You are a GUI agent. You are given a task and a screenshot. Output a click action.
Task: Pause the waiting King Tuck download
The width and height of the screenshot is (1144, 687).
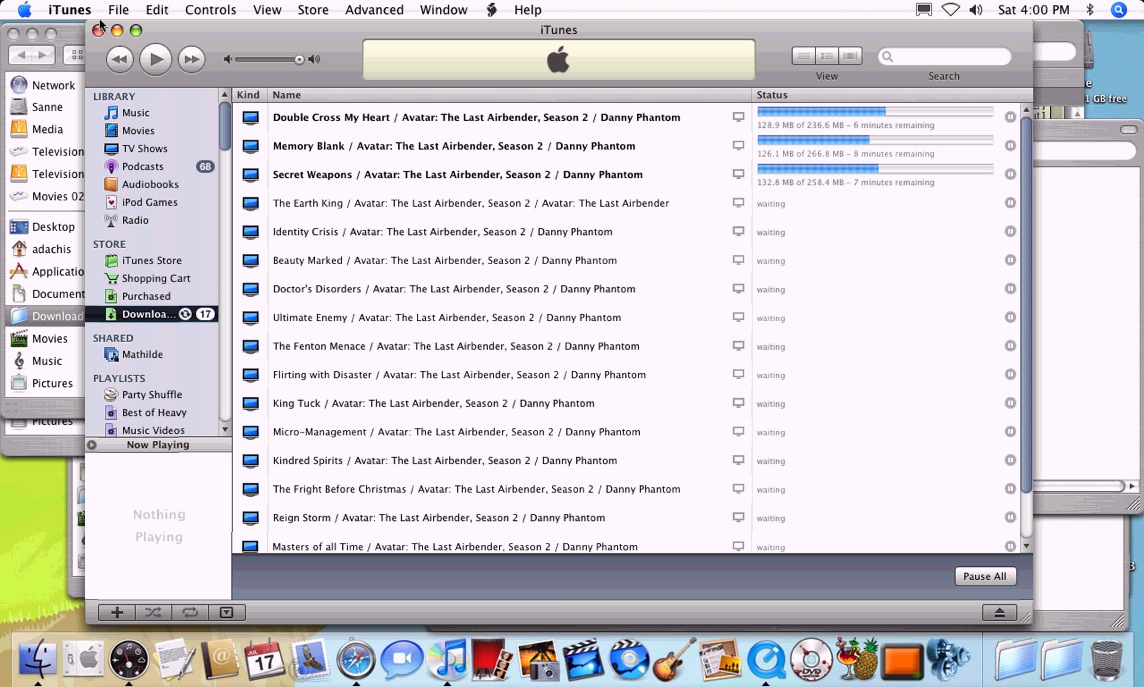tap(1010, 403)
